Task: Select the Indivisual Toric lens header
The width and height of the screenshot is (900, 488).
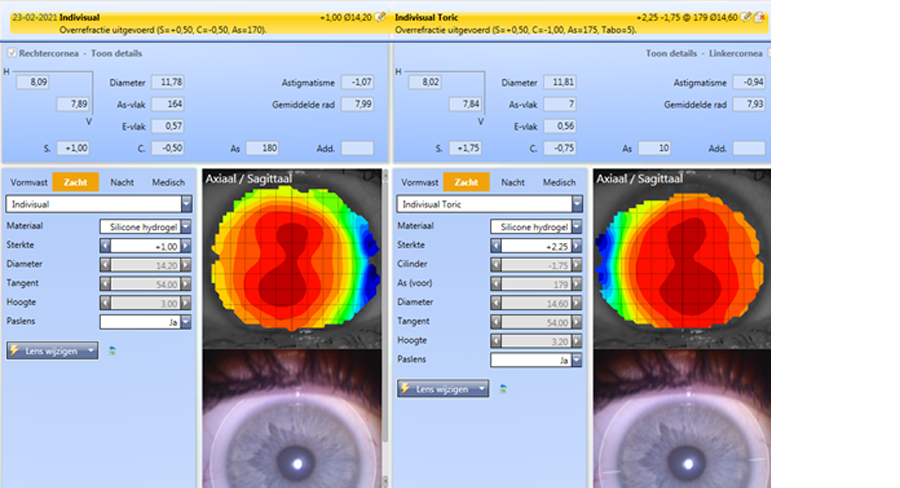Action: point(580,23)
